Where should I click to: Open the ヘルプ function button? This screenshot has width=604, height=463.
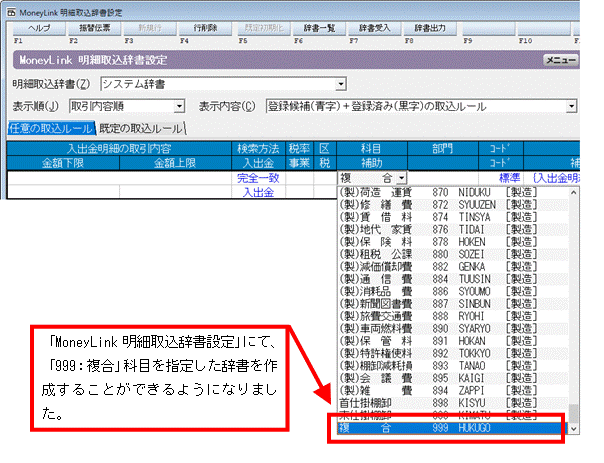(x=39, y=28)
